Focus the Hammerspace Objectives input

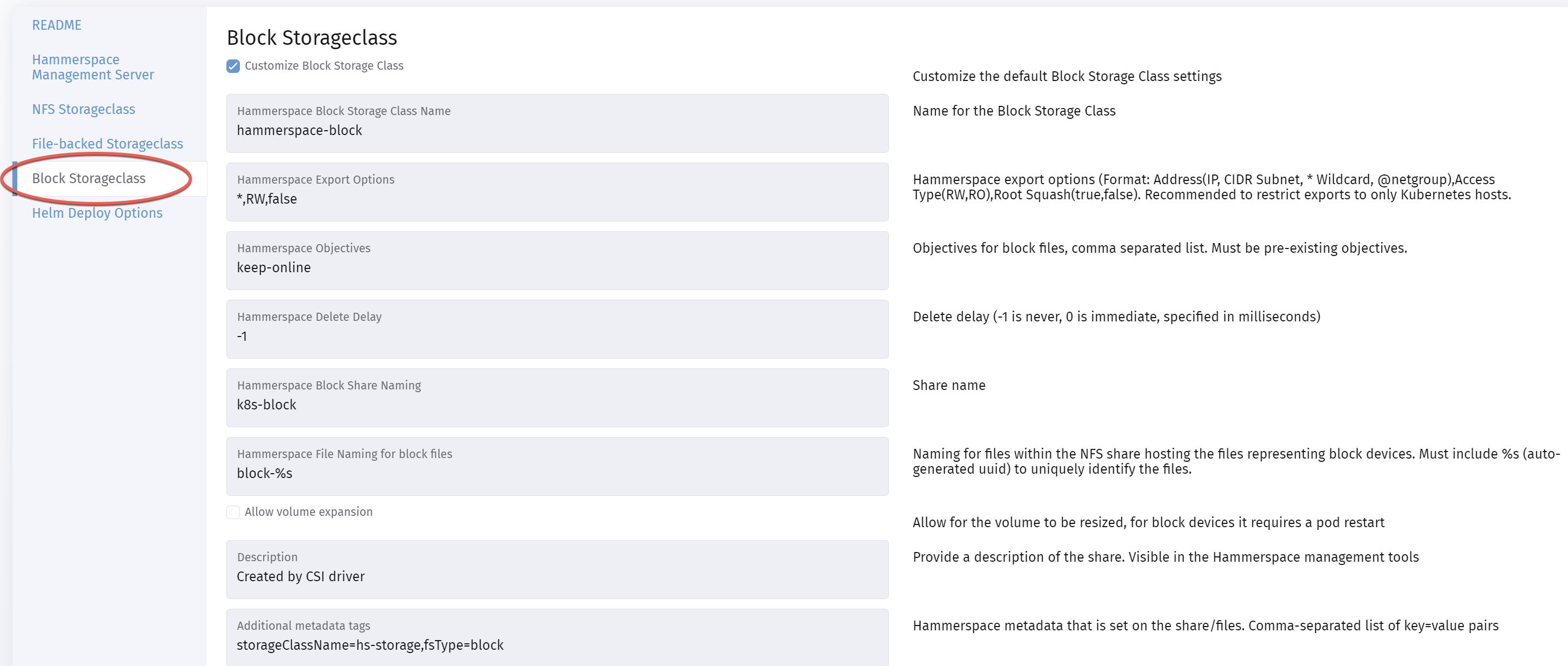pyautogui.click(x=557, y=268)
